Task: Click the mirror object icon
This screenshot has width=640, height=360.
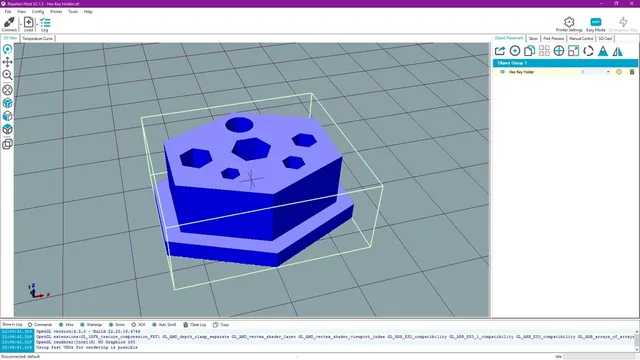Action: click(618, 51)
